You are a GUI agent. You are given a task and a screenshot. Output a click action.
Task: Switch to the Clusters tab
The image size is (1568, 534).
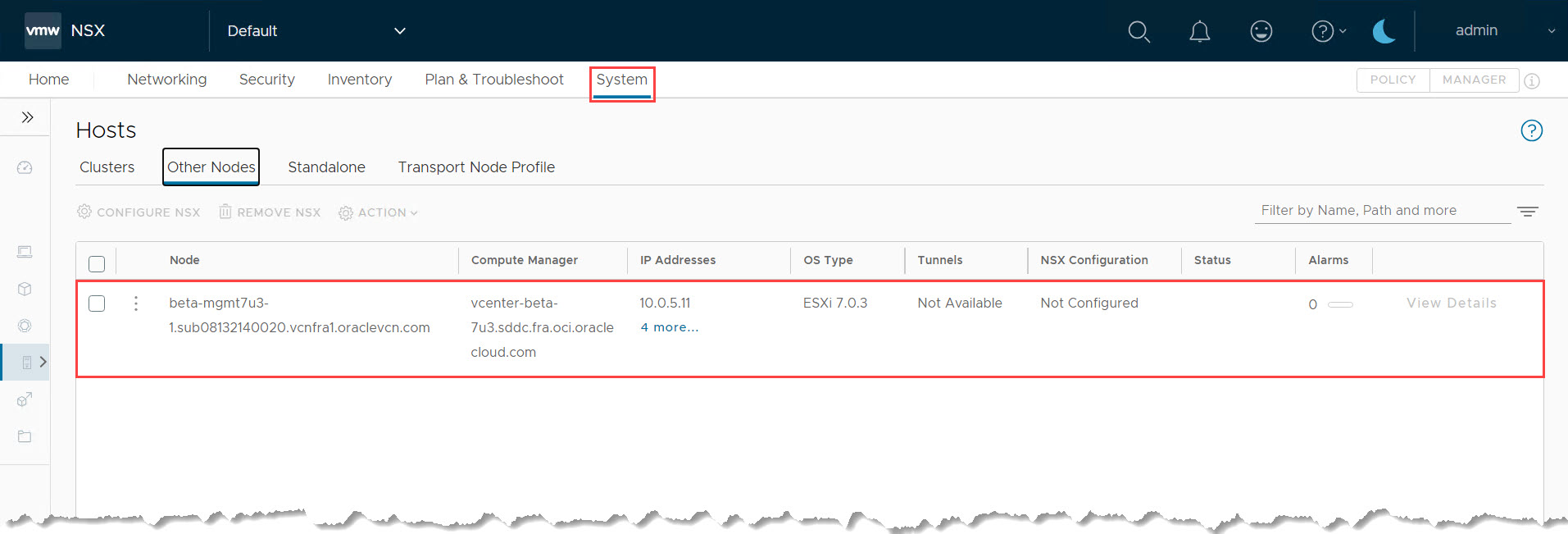click(107, 167)
